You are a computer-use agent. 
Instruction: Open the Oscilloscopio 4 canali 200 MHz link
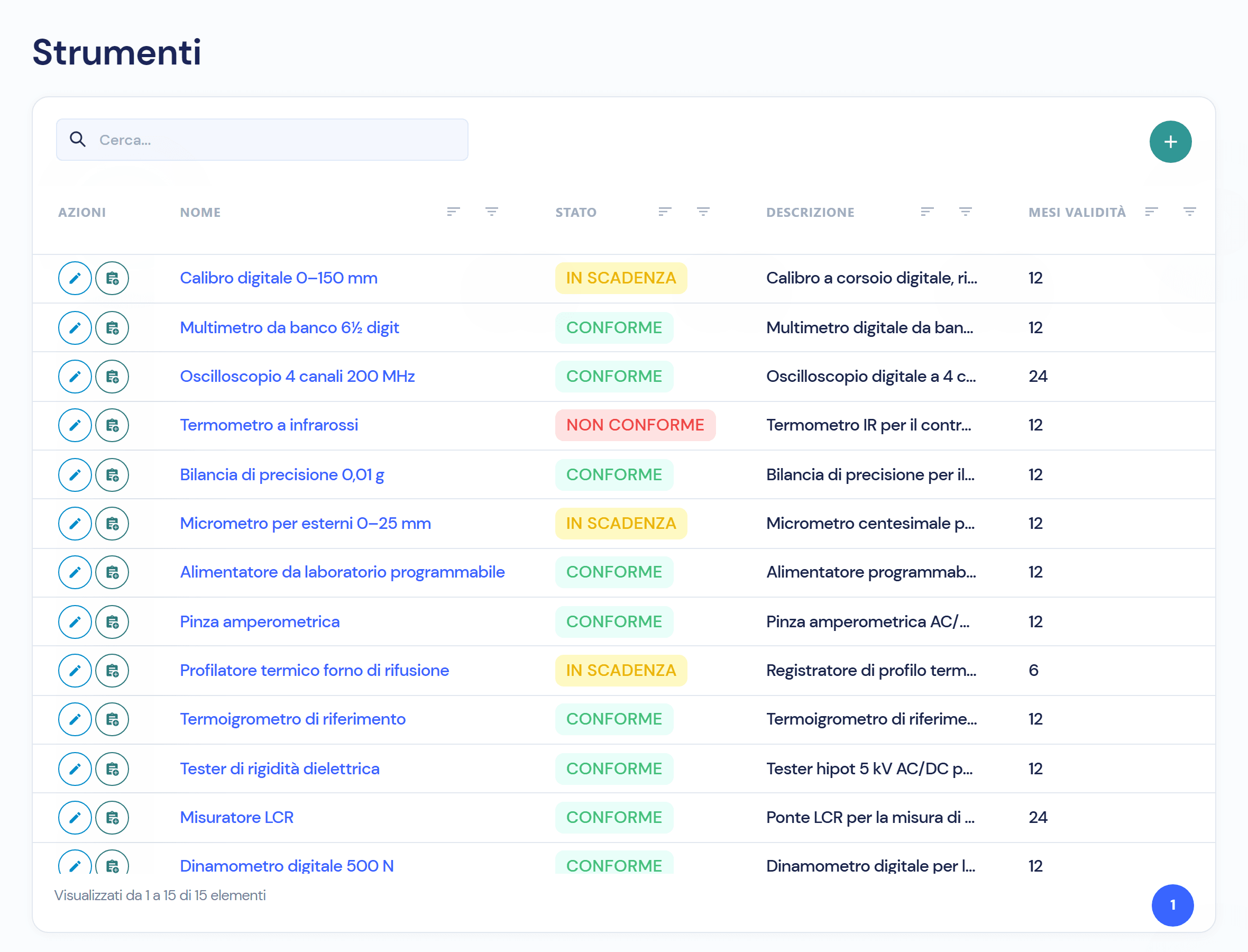pos(297,376)
